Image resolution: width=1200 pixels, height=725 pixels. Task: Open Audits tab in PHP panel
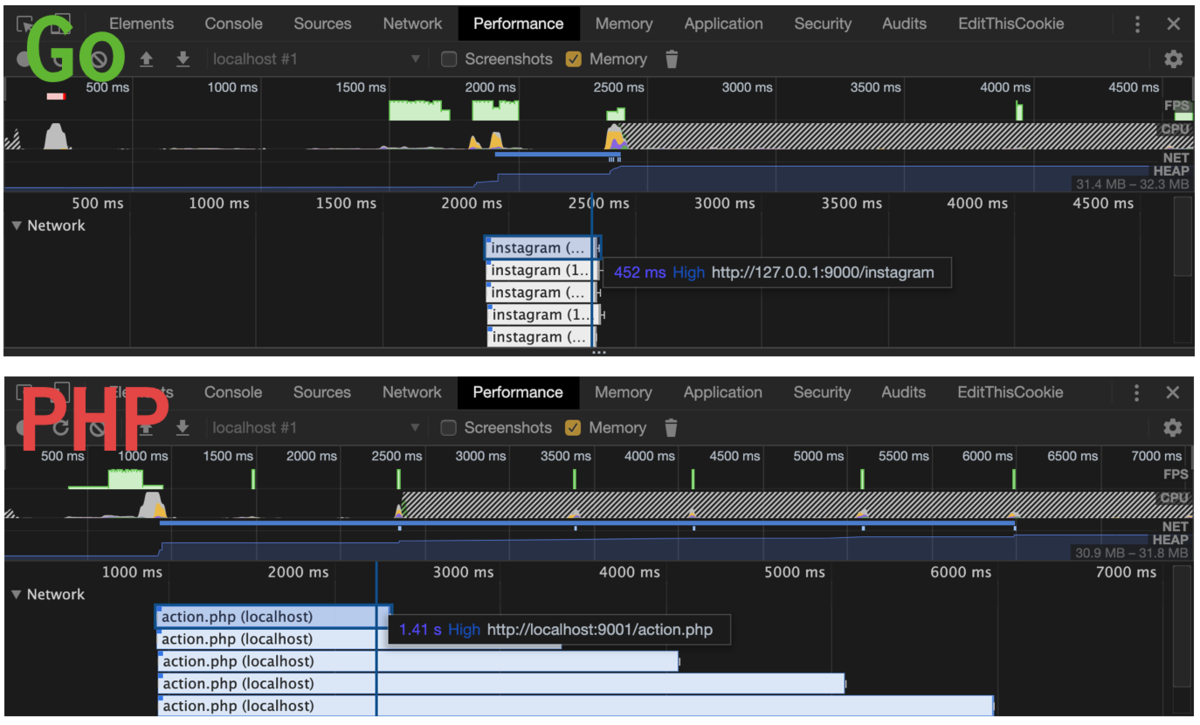click(x=904, y=393)
